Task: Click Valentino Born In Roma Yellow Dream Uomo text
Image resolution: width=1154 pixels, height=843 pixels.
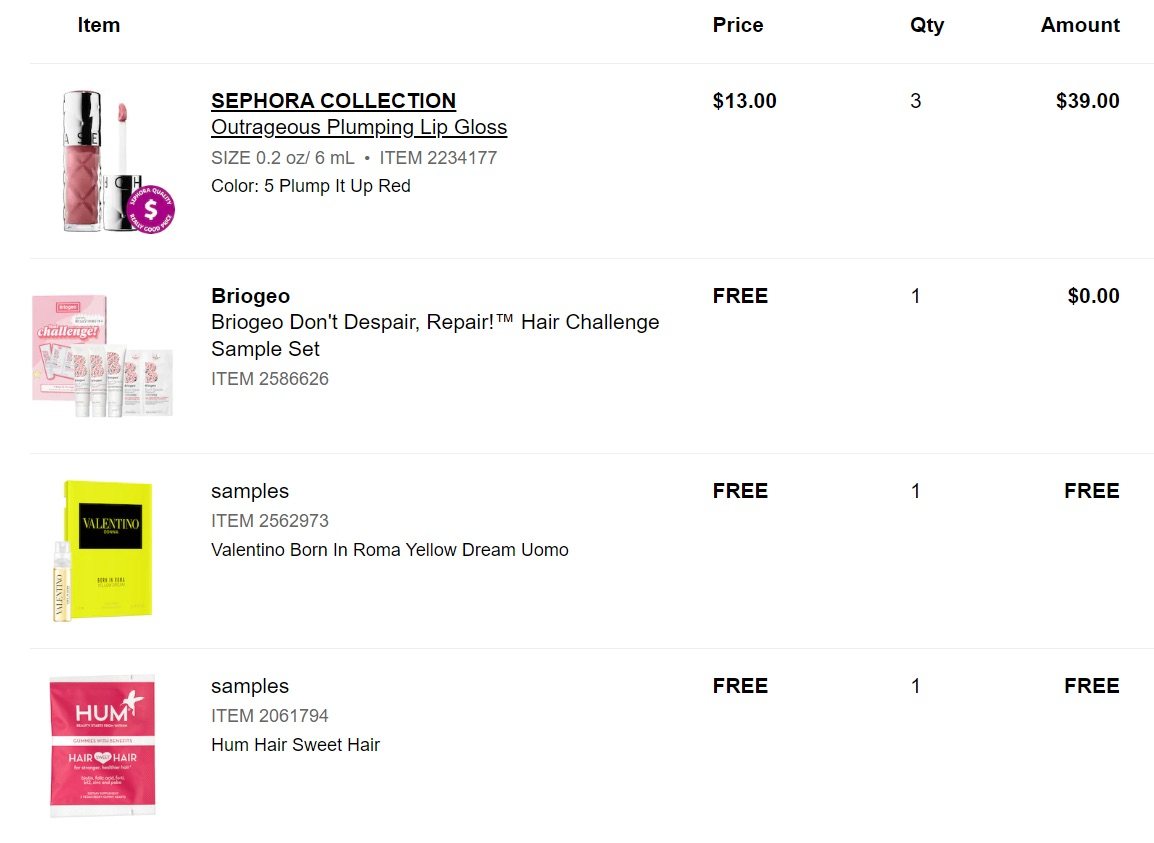Action: pos(389,550)
